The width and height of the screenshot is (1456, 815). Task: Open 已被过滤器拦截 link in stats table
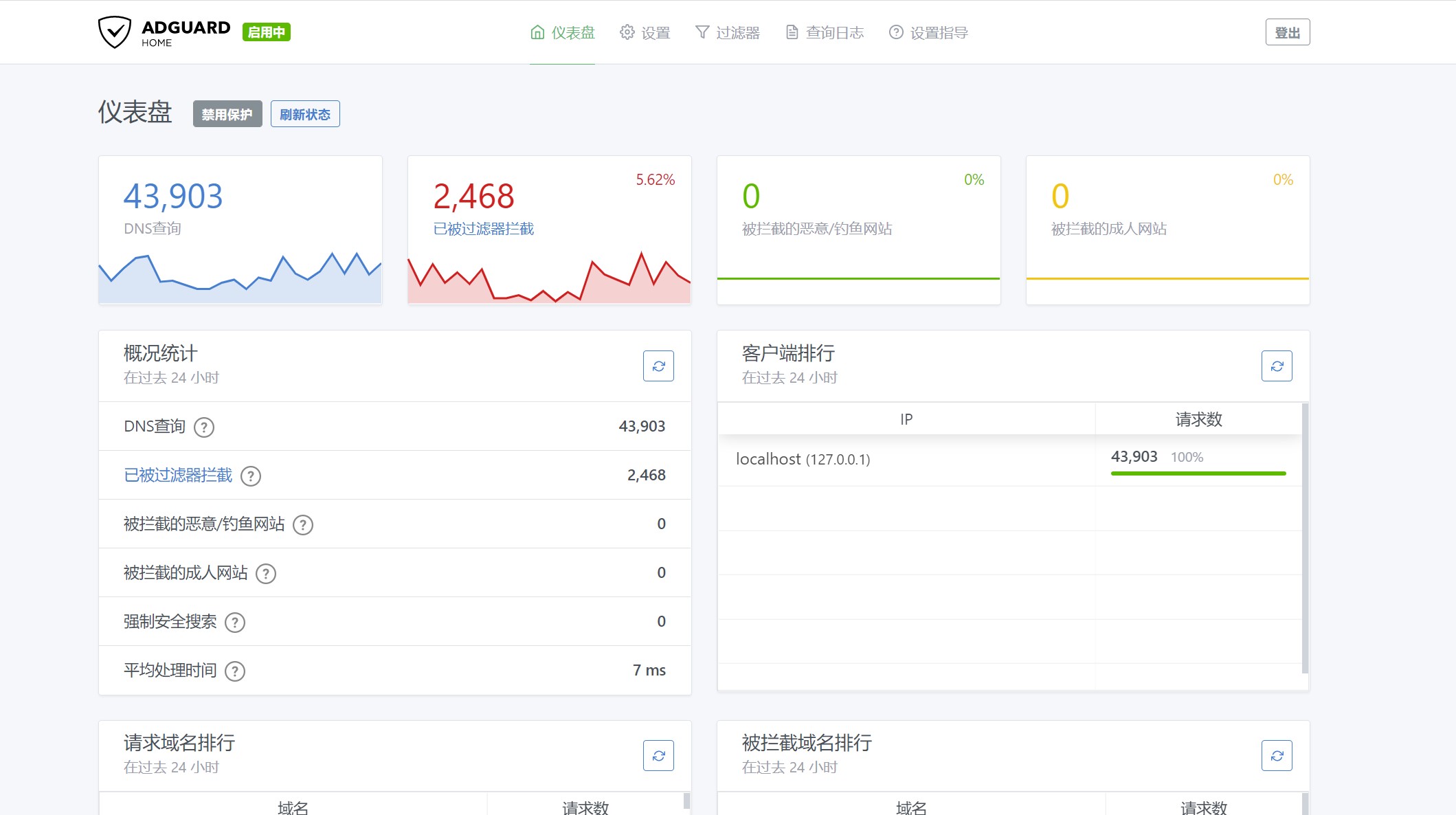[178, 476]
